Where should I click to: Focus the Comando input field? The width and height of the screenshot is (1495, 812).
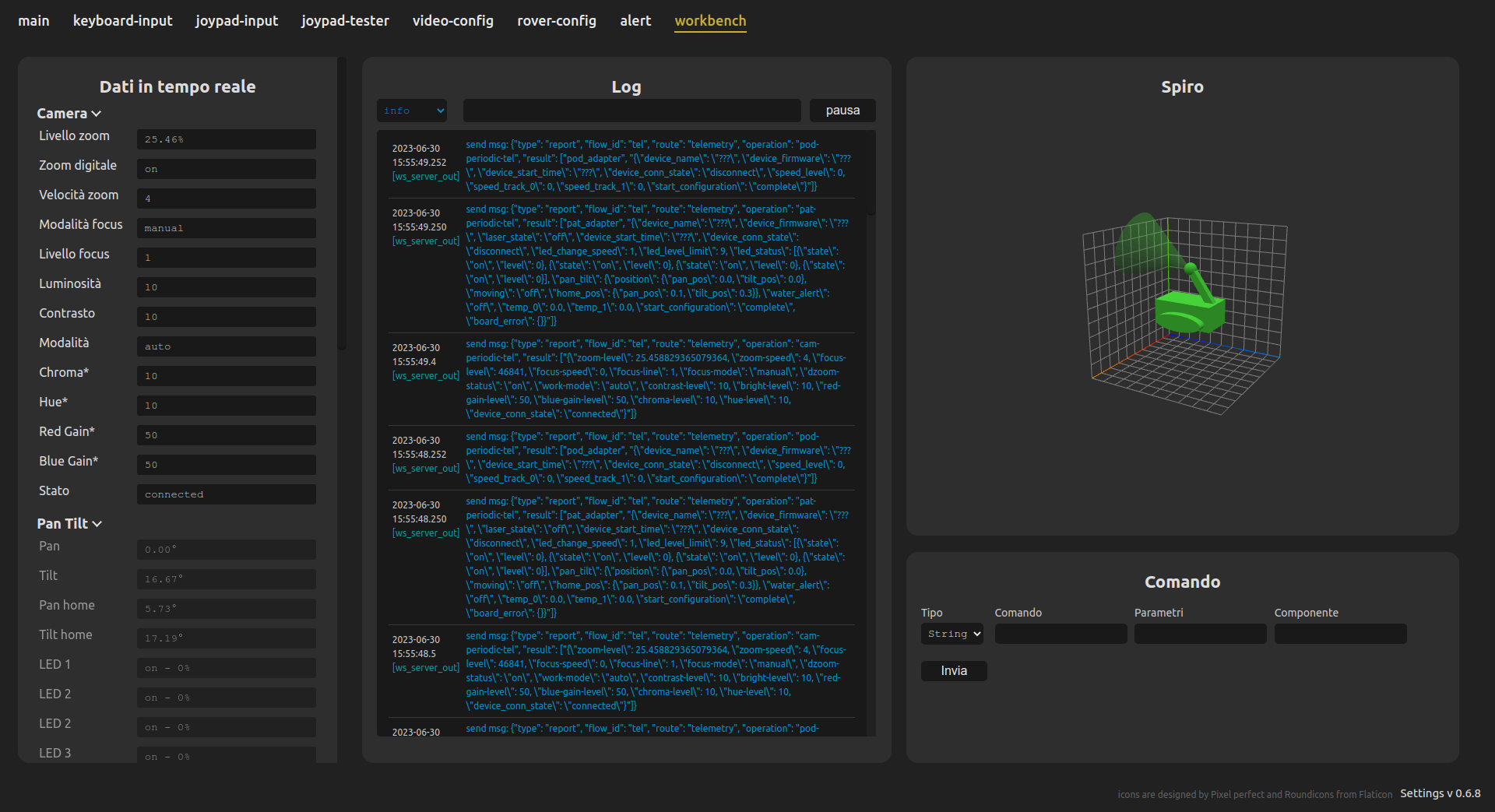click(x=1060, y=634)
